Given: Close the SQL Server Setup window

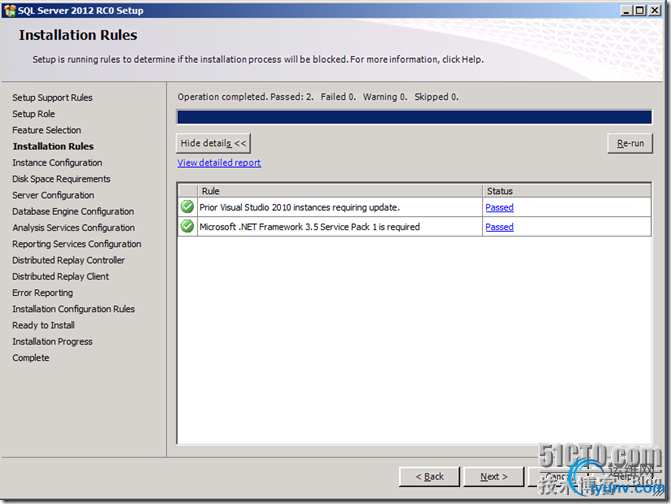Looking at the screenshot, I should (x=655, y=10).
